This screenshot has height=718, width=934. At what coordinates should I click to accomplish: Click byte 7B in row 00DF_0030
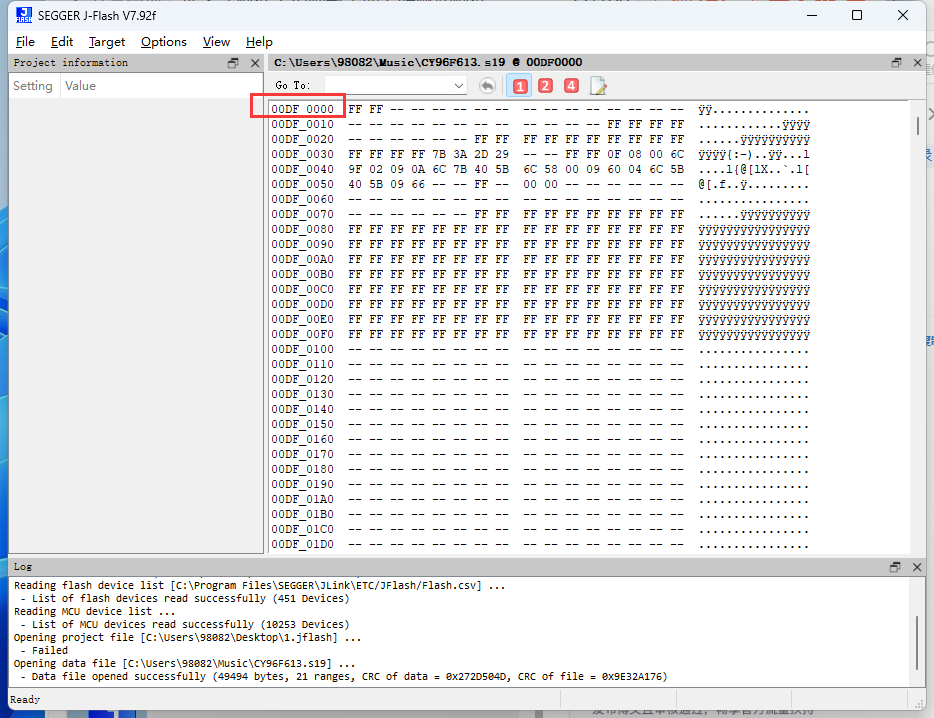click(439, 154)
